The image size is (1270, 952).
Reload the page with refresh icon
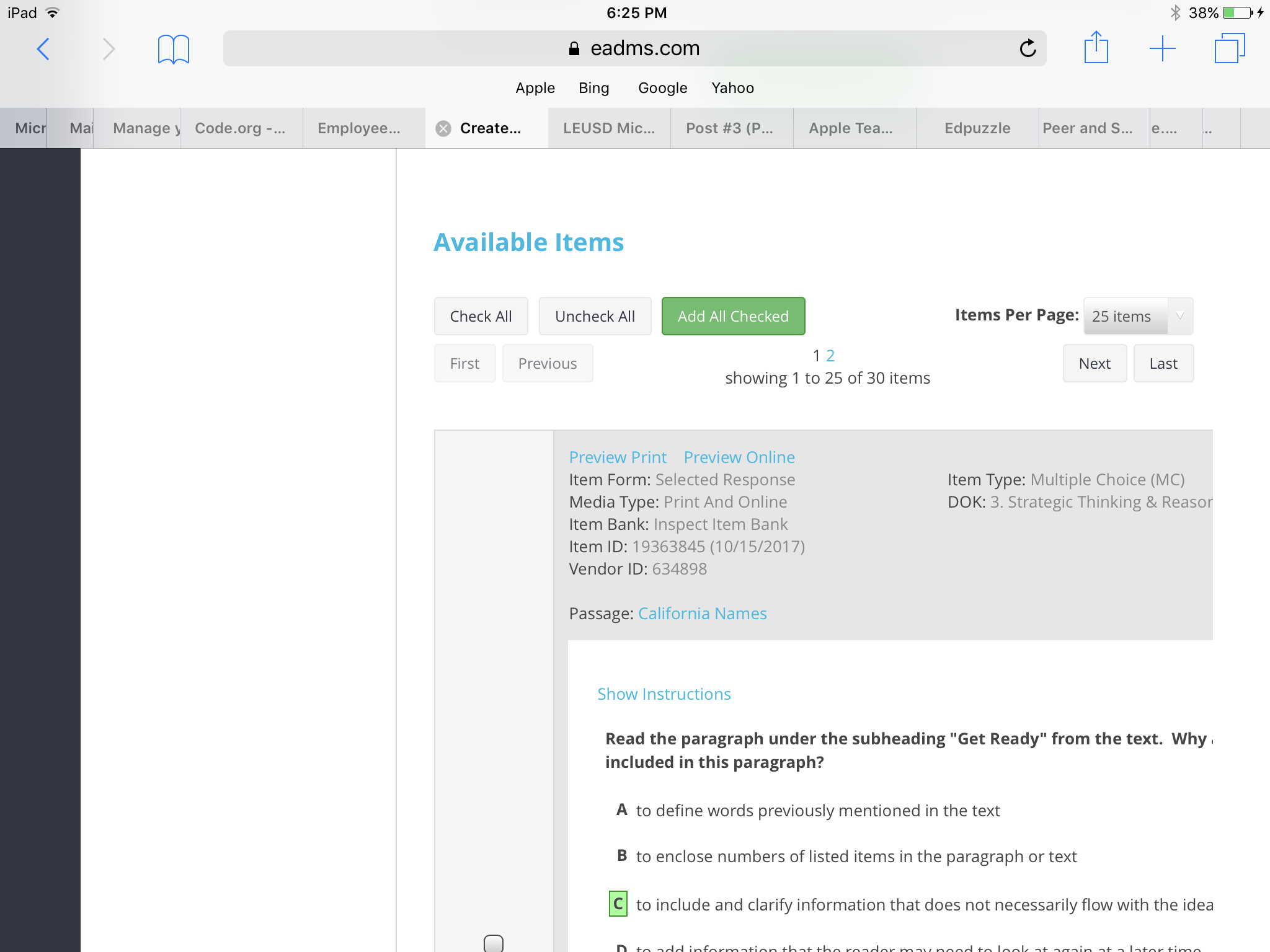click(1028, 48)
